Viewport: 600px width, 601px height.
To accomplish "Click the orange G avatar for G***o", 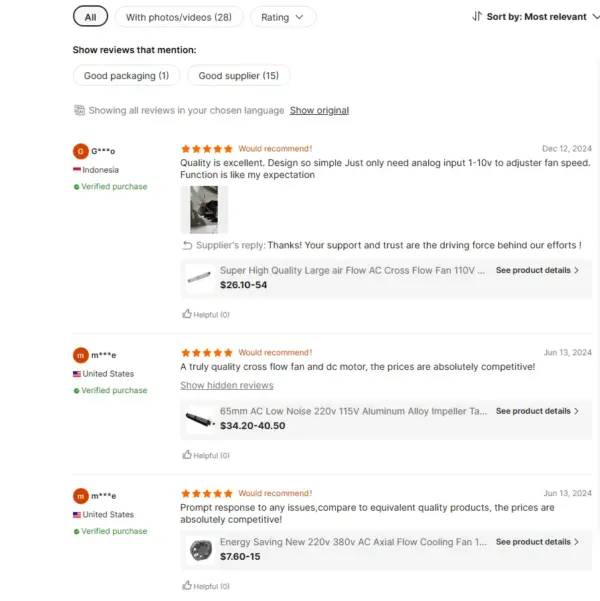I will click(x=81, y=151).
